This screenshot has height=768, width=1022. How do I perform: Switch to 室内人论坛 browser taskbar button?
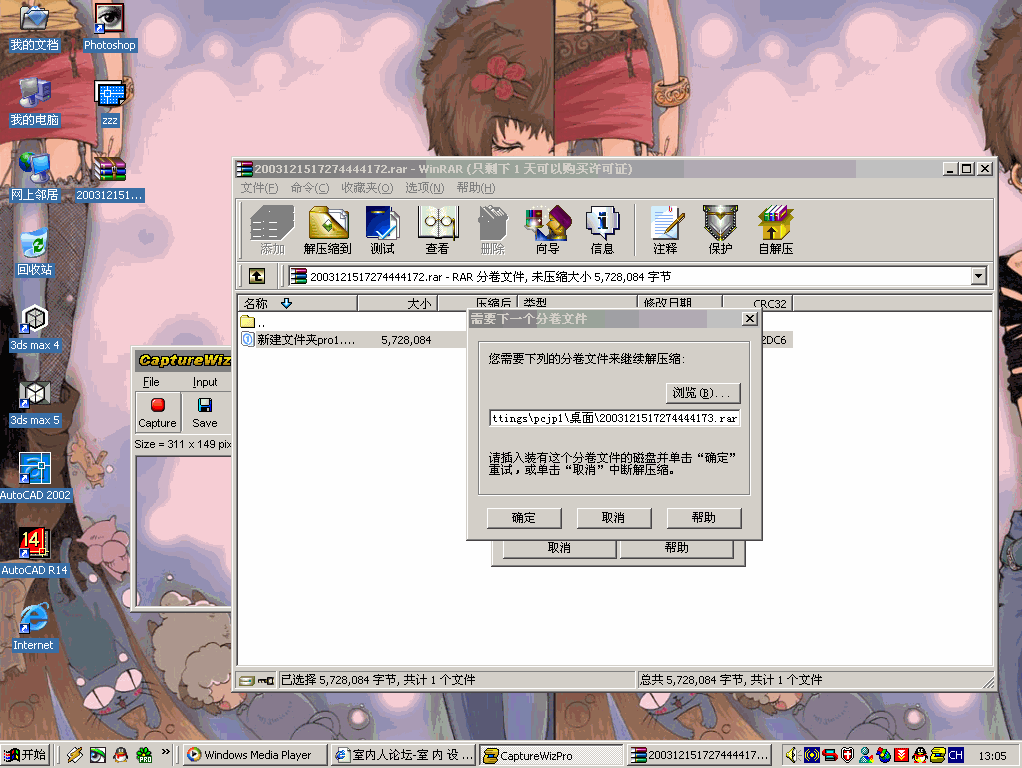click(x=403, y=755)
